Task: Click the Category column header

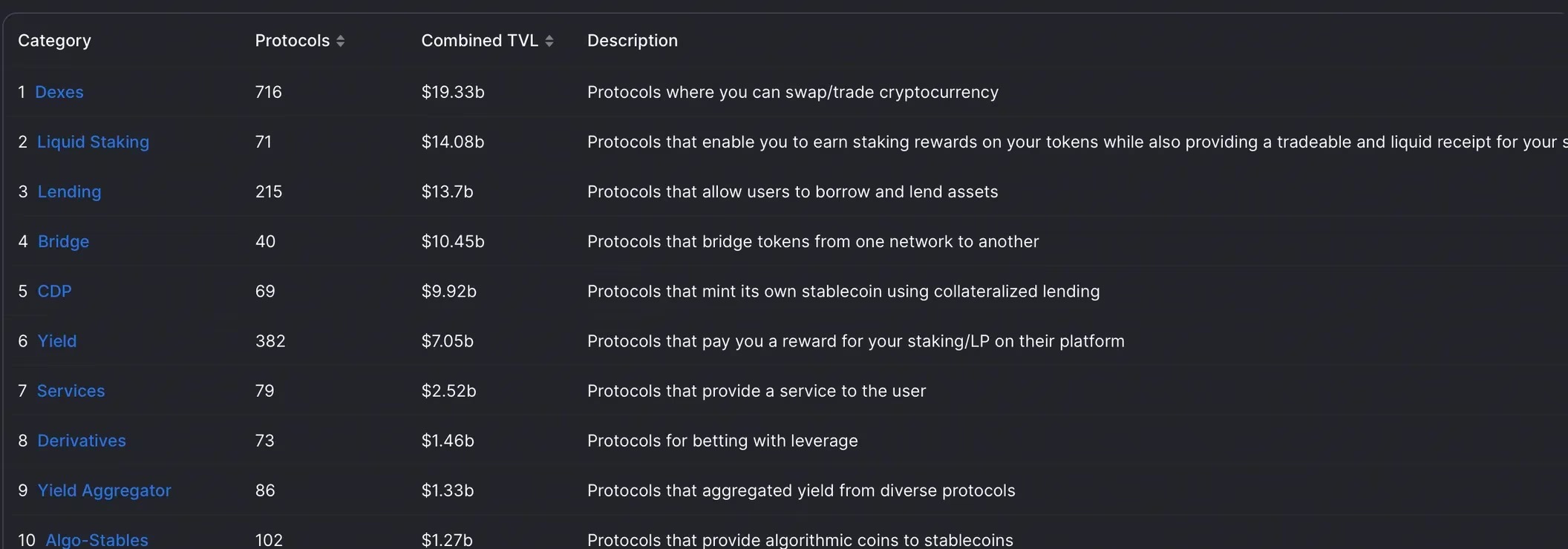Action: coord(54,41)
